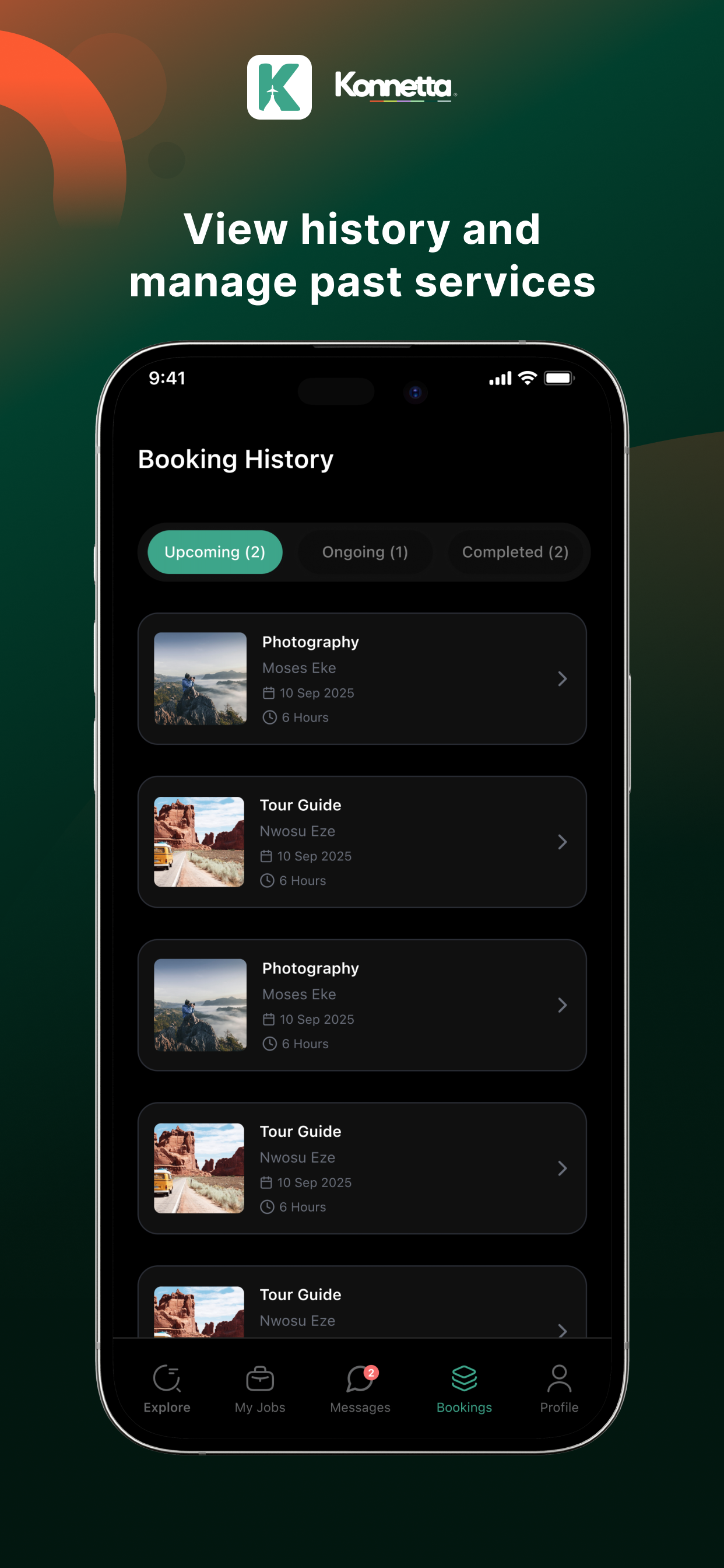Click the Wi-Fi status icon
The height and width of the screenshot is (1568, 724).
tap(528, 378)
